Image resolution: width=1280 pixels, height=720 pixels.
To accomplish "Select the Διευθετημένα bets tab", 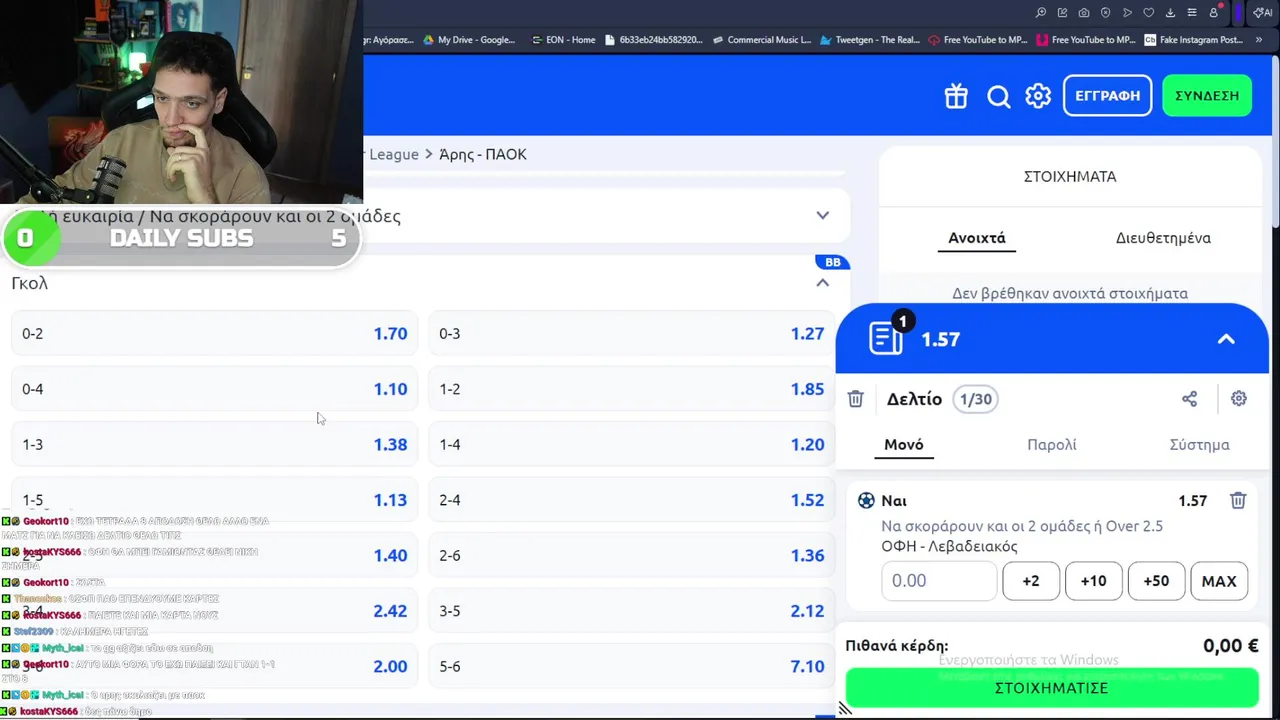I will [x=1163, y=238].
